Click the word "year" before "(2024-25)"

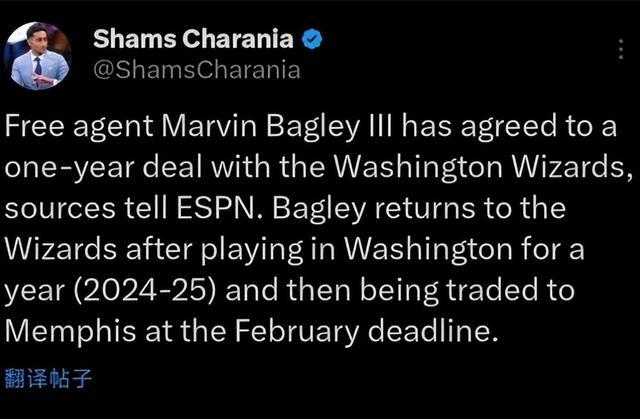[35, 292]
